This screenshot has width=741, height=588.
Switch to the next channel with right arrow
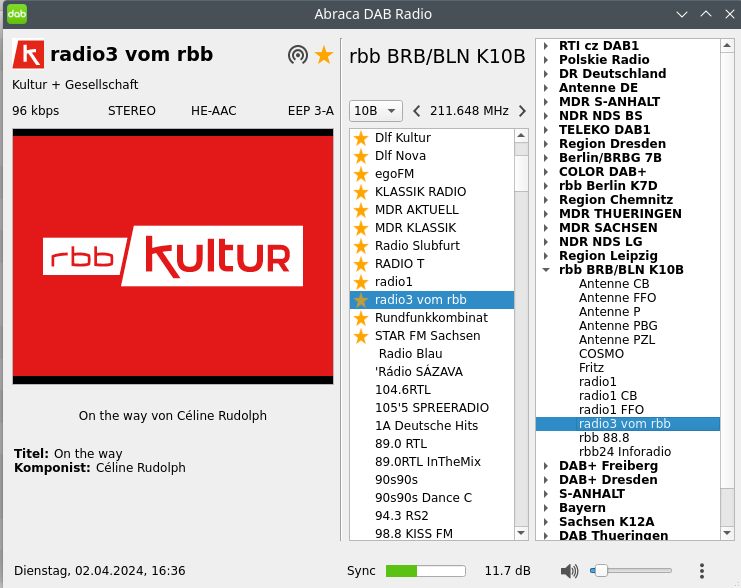pyautogui.click(x=522, y=111)
